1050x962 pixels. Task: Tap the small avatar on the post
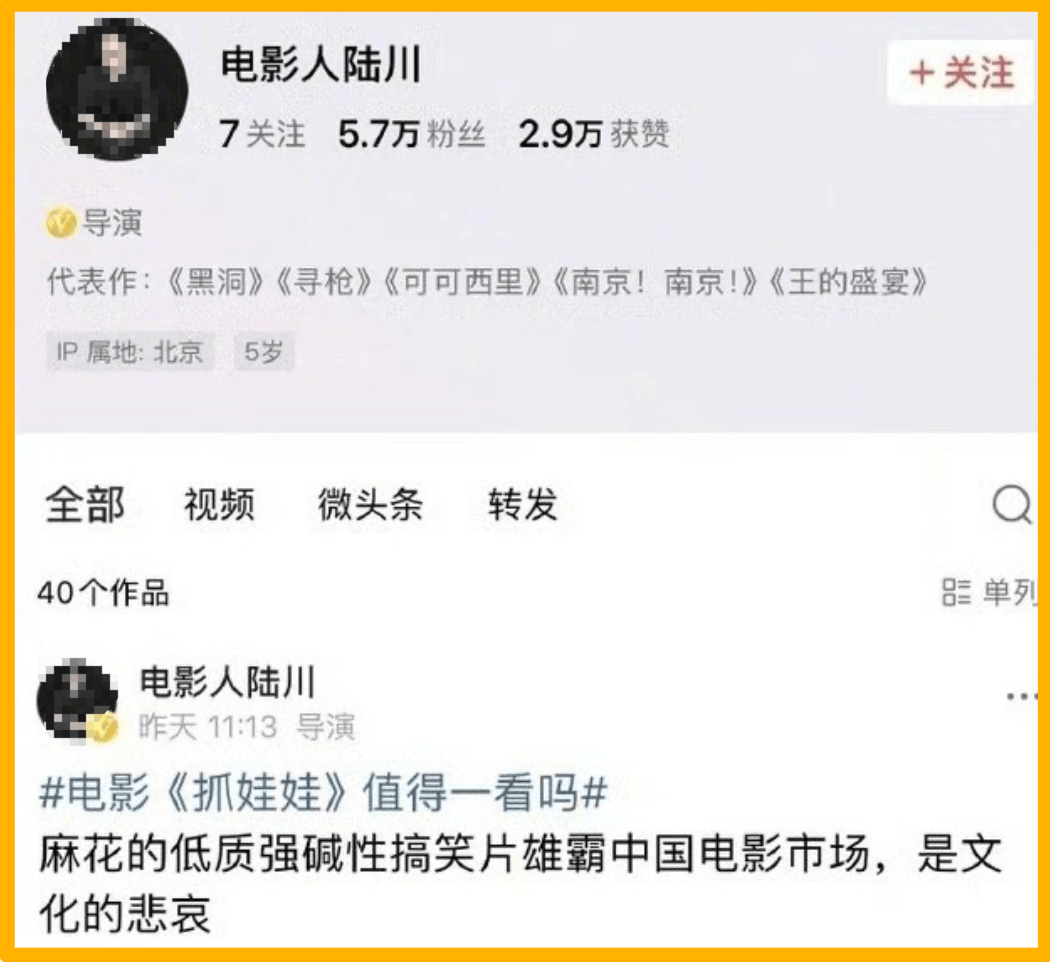point(77,700)
